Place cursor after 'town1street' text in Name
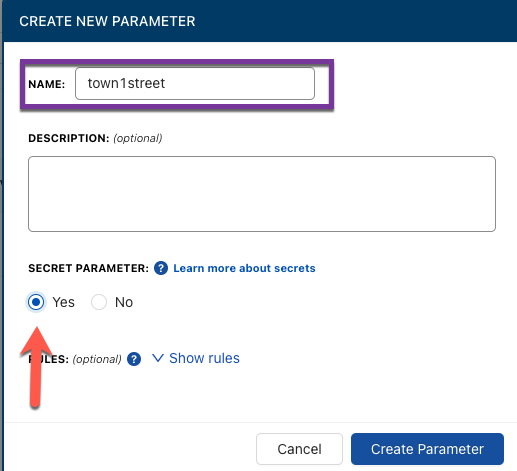This screenshot has height=471, width=517. click(x=166, y=83)
